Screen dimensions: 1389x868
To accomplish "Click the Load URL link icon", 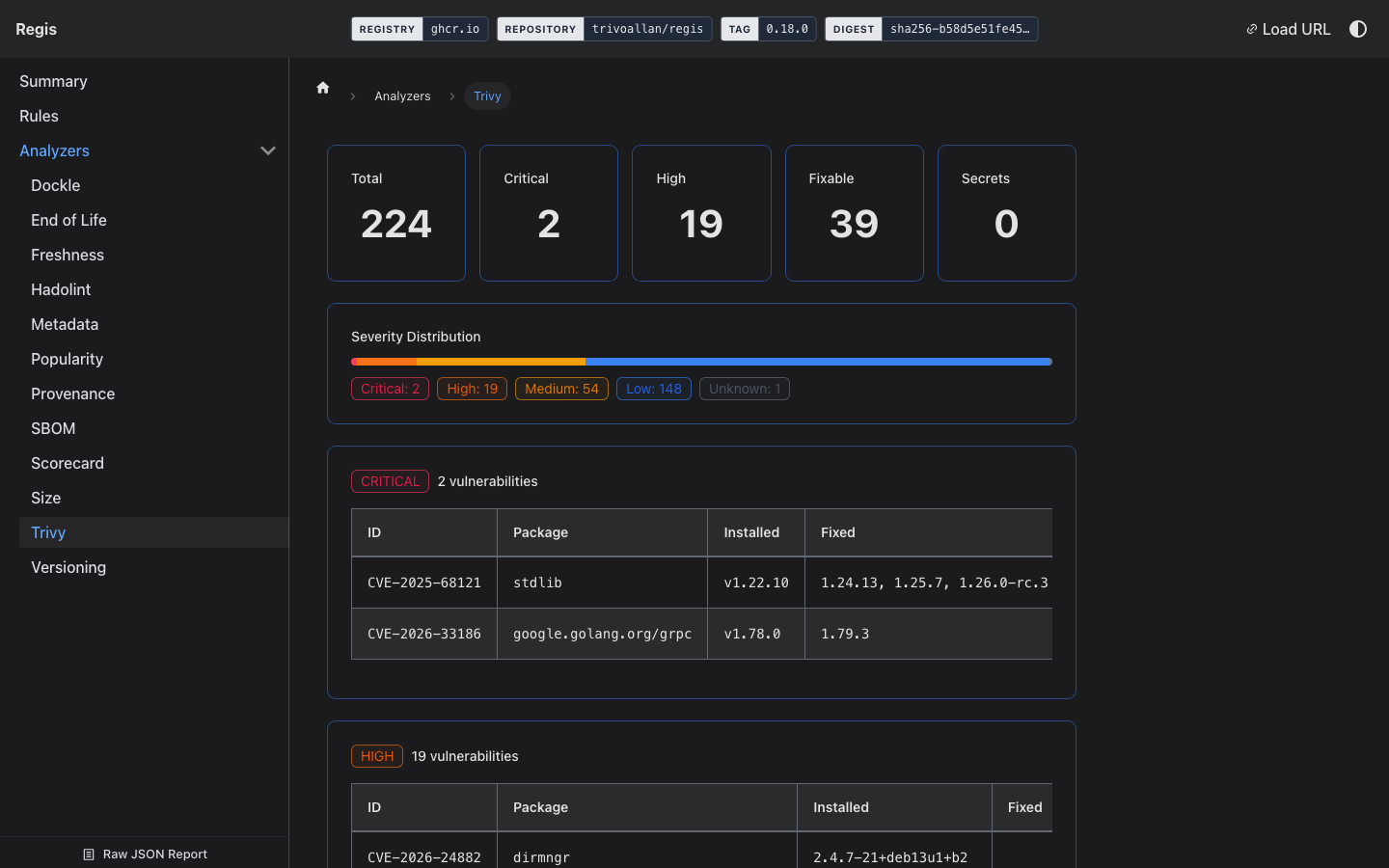I will (x=1251, y=29).
